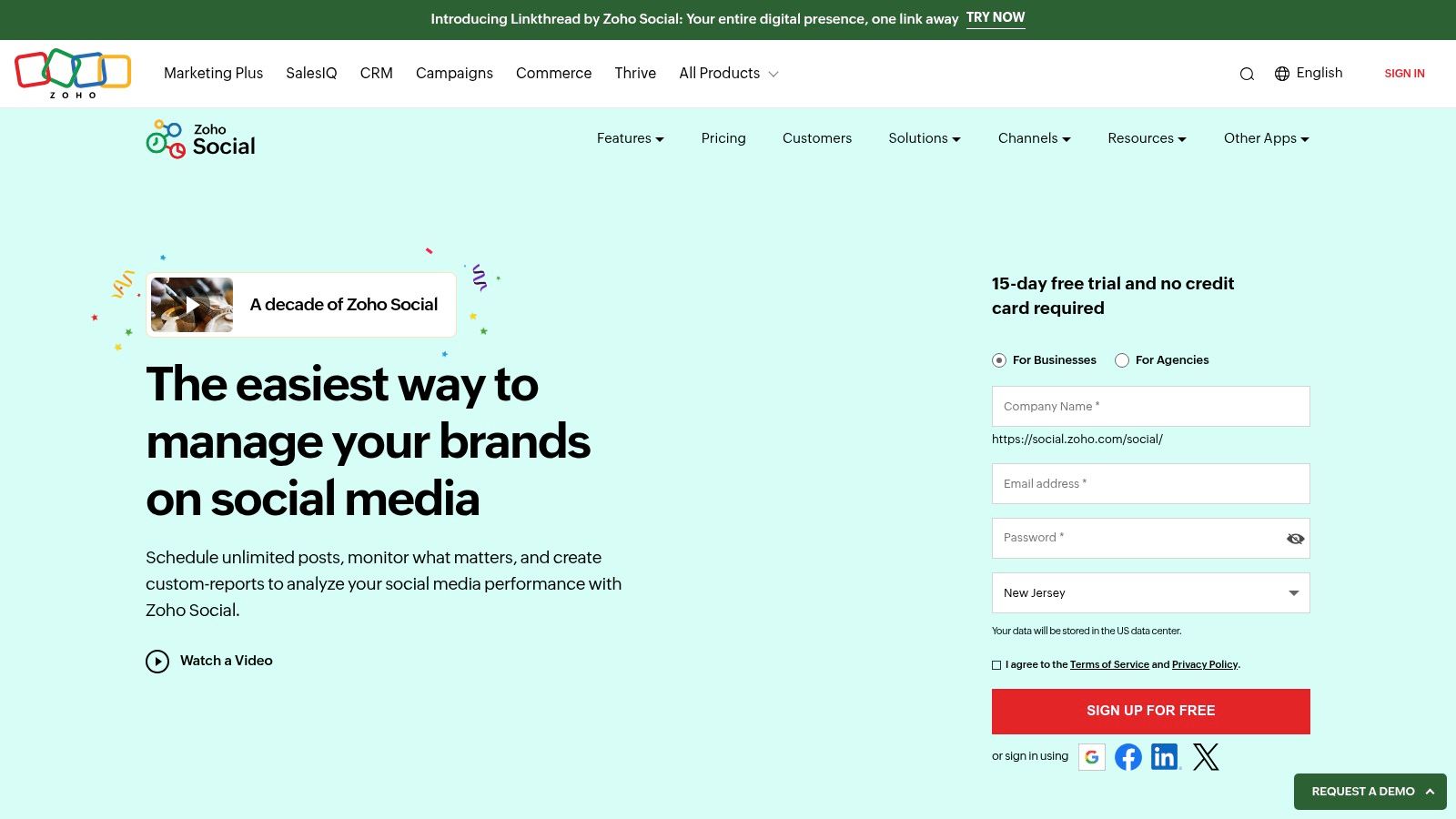
Task: Open Campaigns in top menu
Action: pos(454,74)
